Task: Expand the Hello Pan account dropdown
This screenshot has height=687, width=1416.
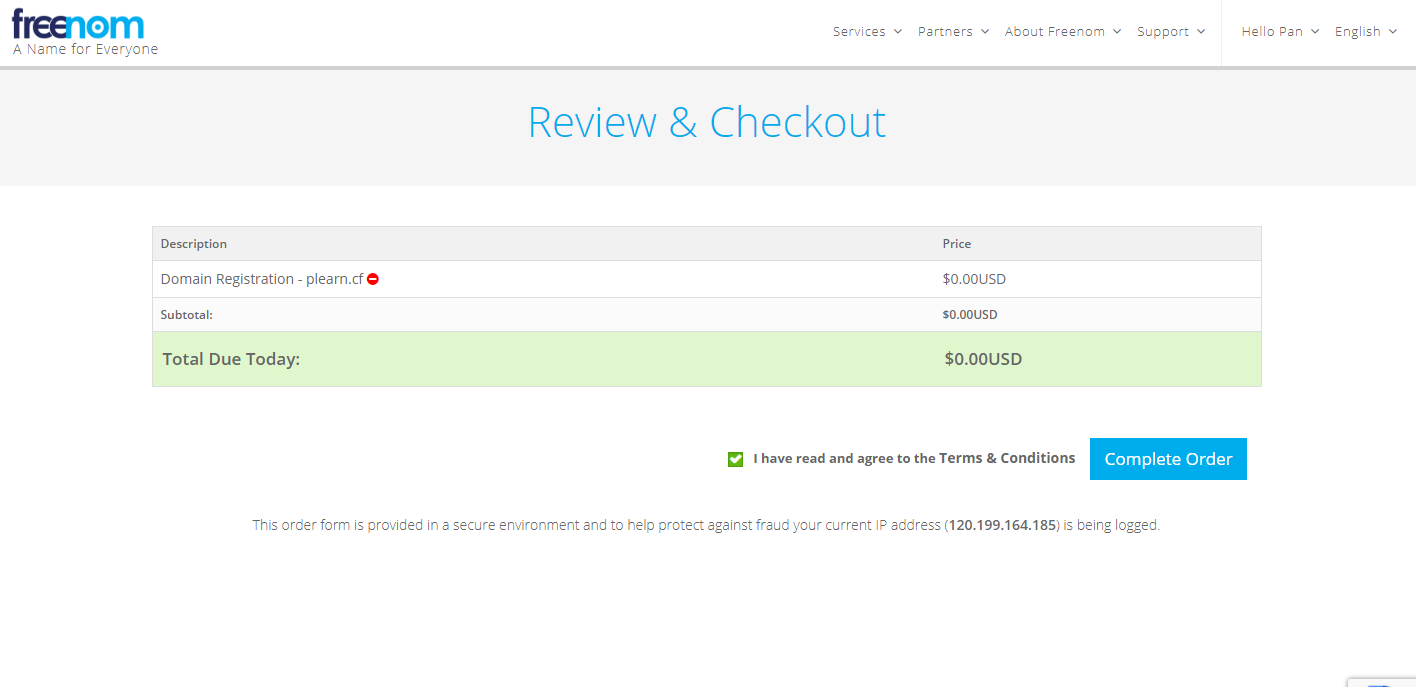Action: coord(1280,32)
